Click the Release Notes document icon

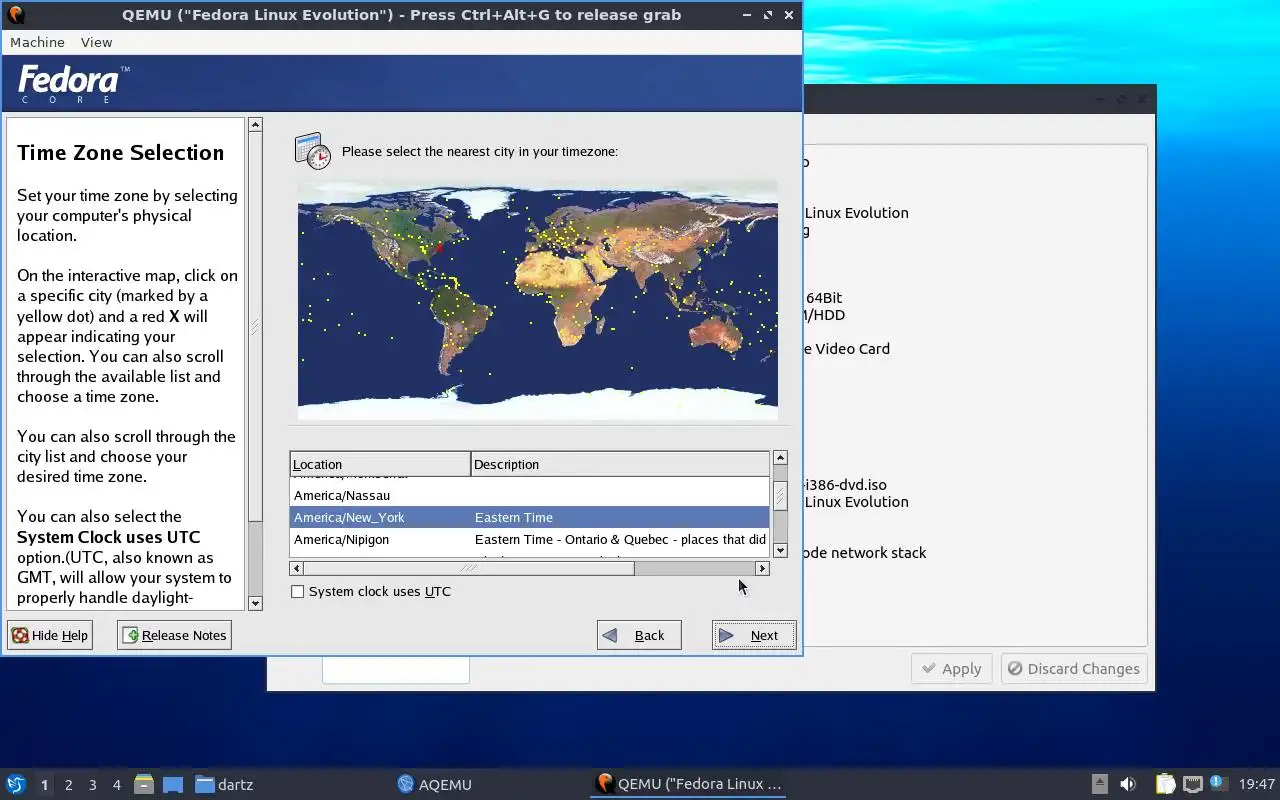pos(131,635)
